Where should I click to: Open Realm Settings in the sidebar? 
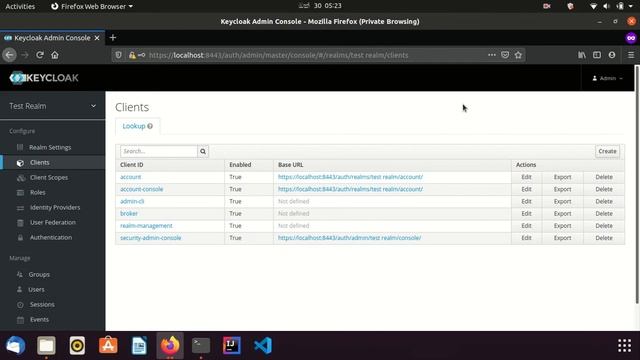[50, 147]
